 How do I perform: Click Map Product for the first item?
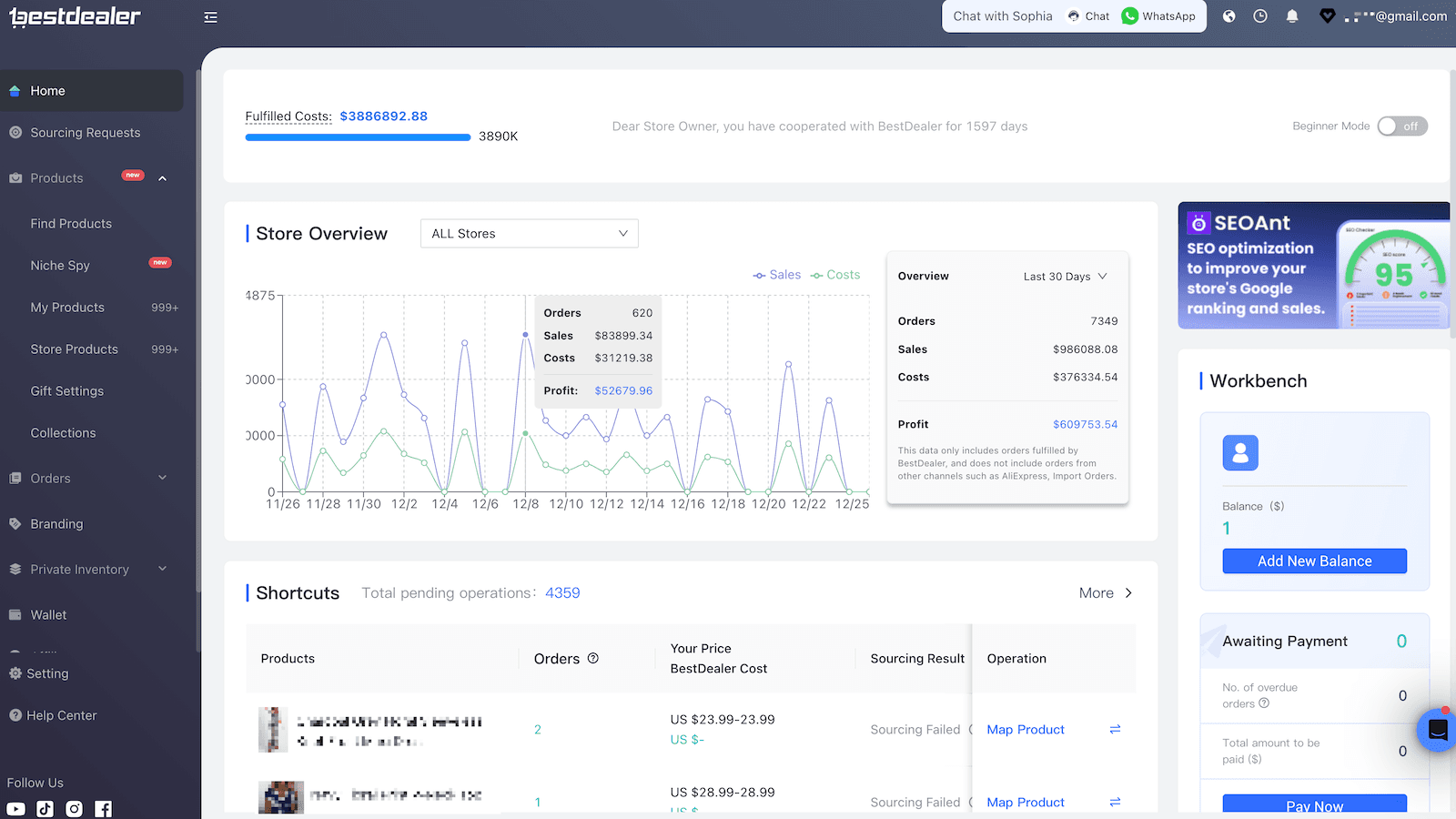tap(1026, 730)
